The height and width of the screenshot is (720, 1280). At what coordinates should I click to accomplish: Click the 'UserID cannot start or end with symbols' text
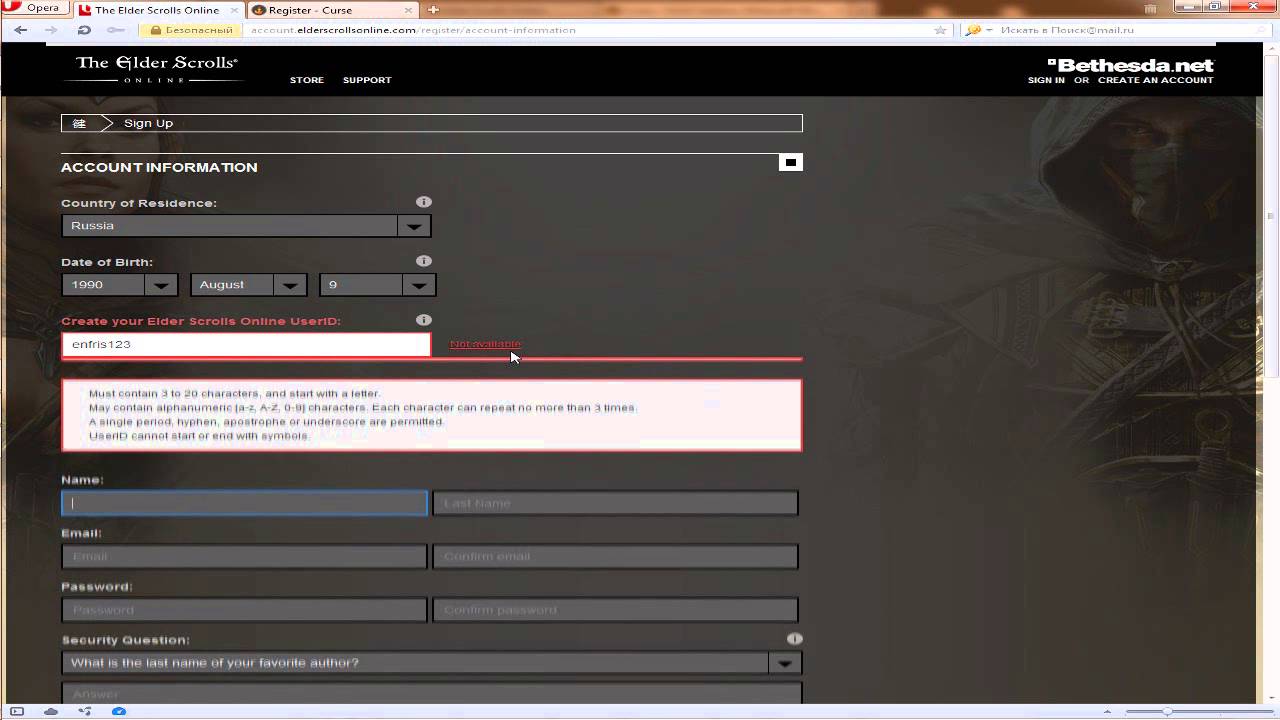199,436
